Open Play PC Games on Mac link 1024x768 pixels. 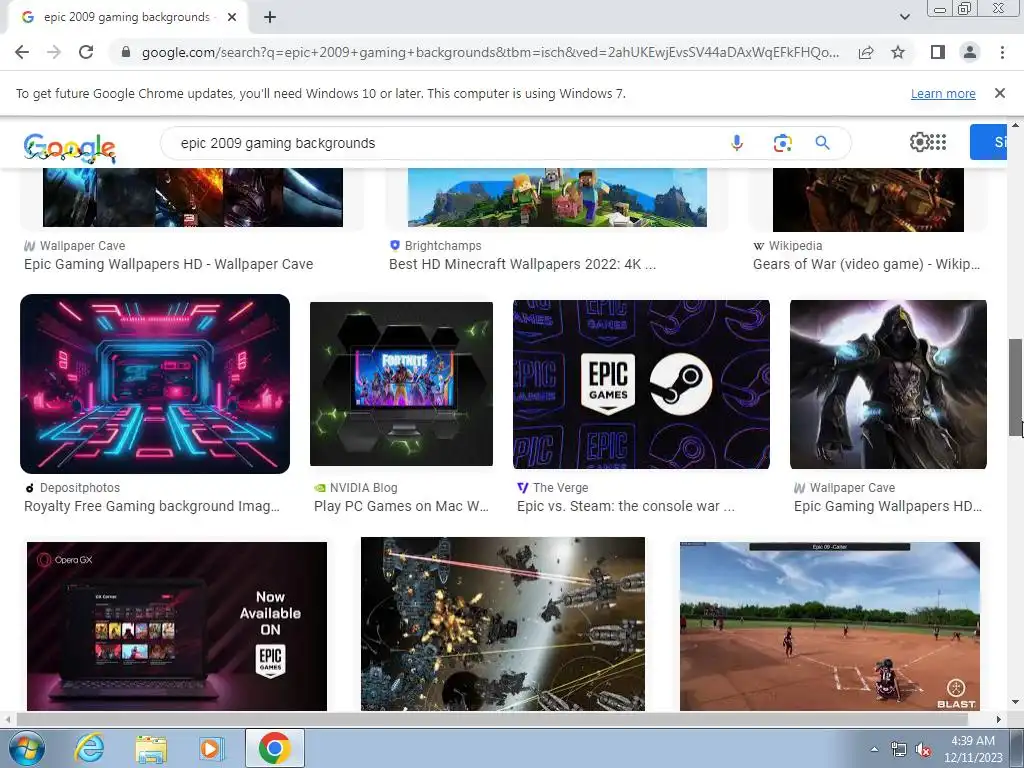coord(401,506)
